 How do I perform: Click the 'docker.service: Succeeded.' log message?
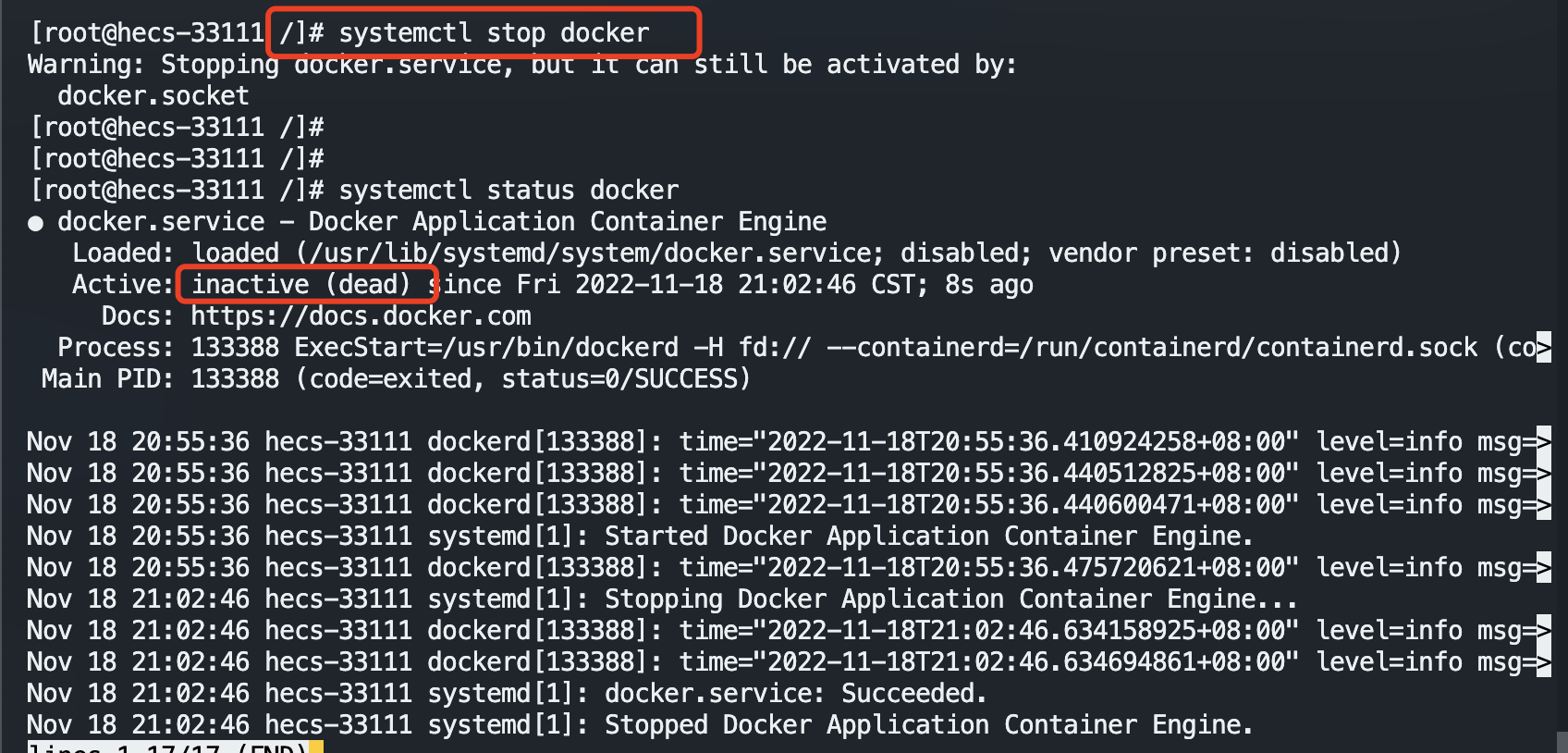(795, 694)
